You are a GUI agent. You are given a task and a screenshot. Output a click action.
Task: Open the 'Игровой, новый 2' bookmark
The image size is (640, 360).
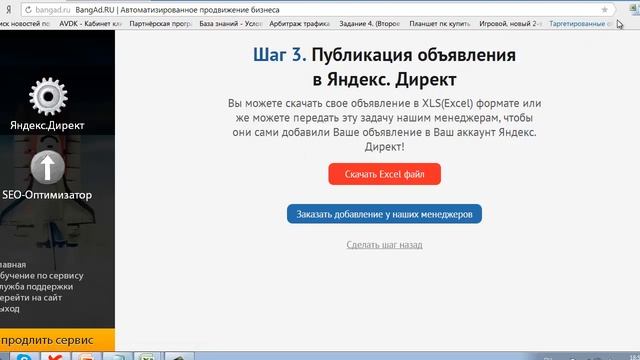pyautogui.click(x=510, y=24)
